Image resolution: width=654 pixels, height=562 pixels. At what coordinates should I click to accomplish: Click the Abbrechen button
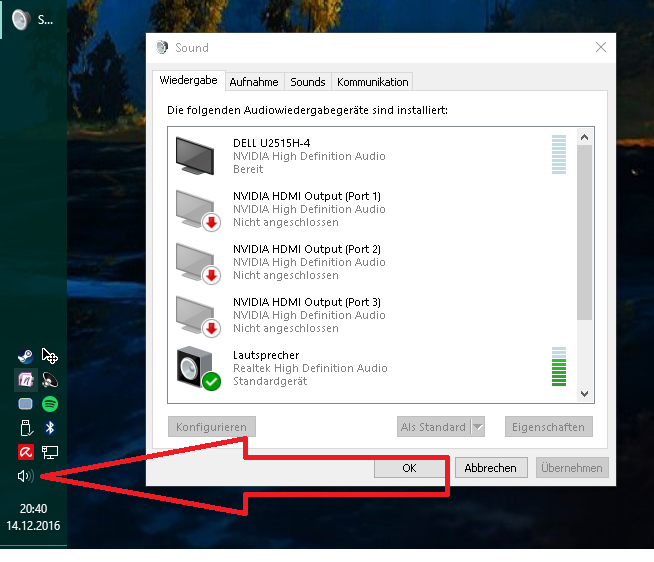[491, 468]
